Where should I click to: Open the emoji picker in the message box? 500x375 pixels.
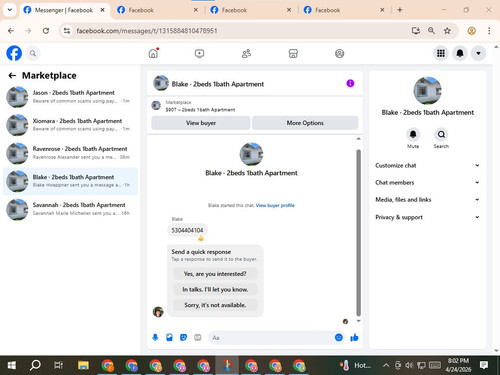coord(339,337)
